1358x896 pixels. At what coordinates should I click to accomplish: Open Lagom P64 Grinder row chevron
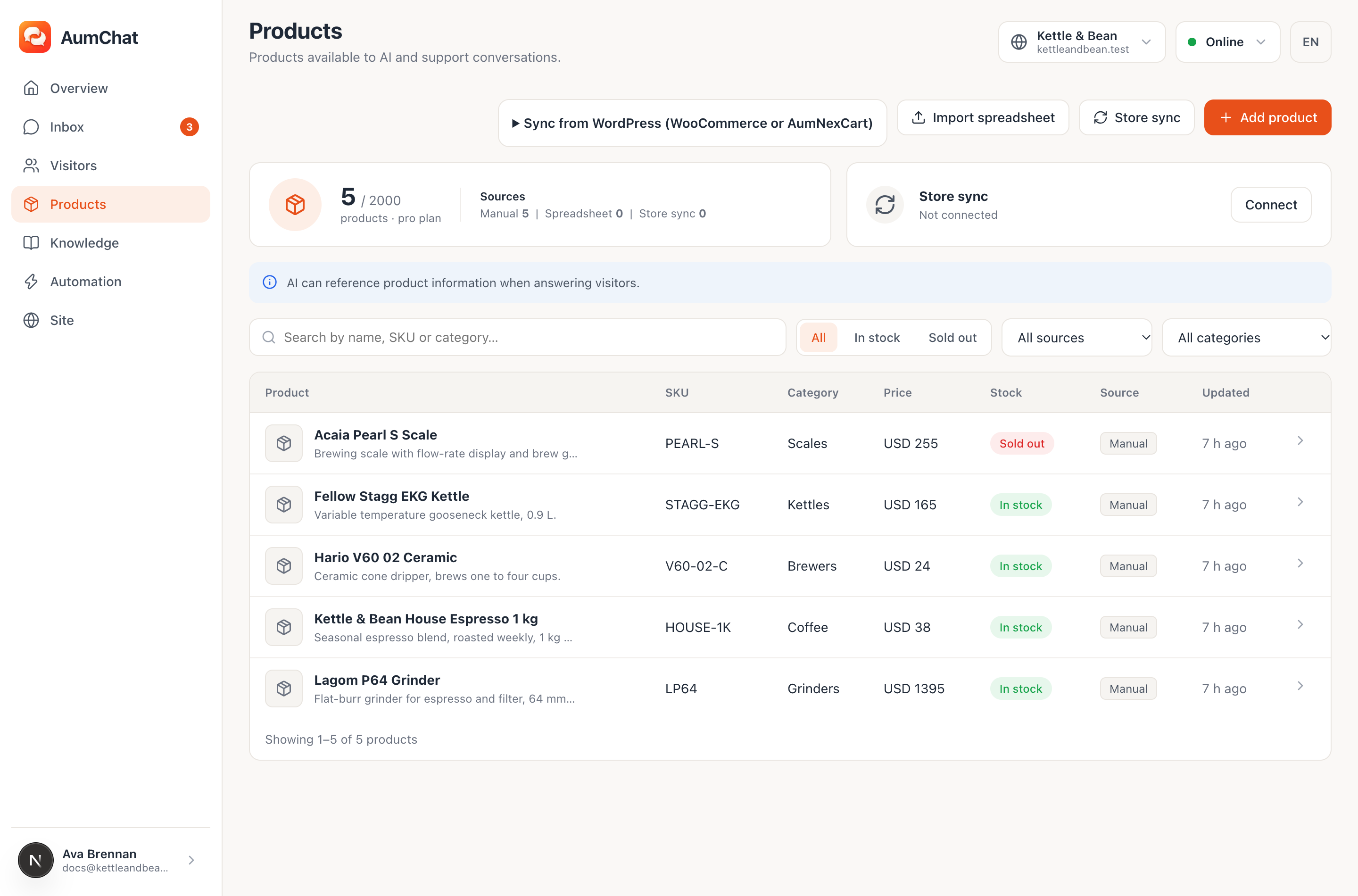click(x=1300, y=686)
